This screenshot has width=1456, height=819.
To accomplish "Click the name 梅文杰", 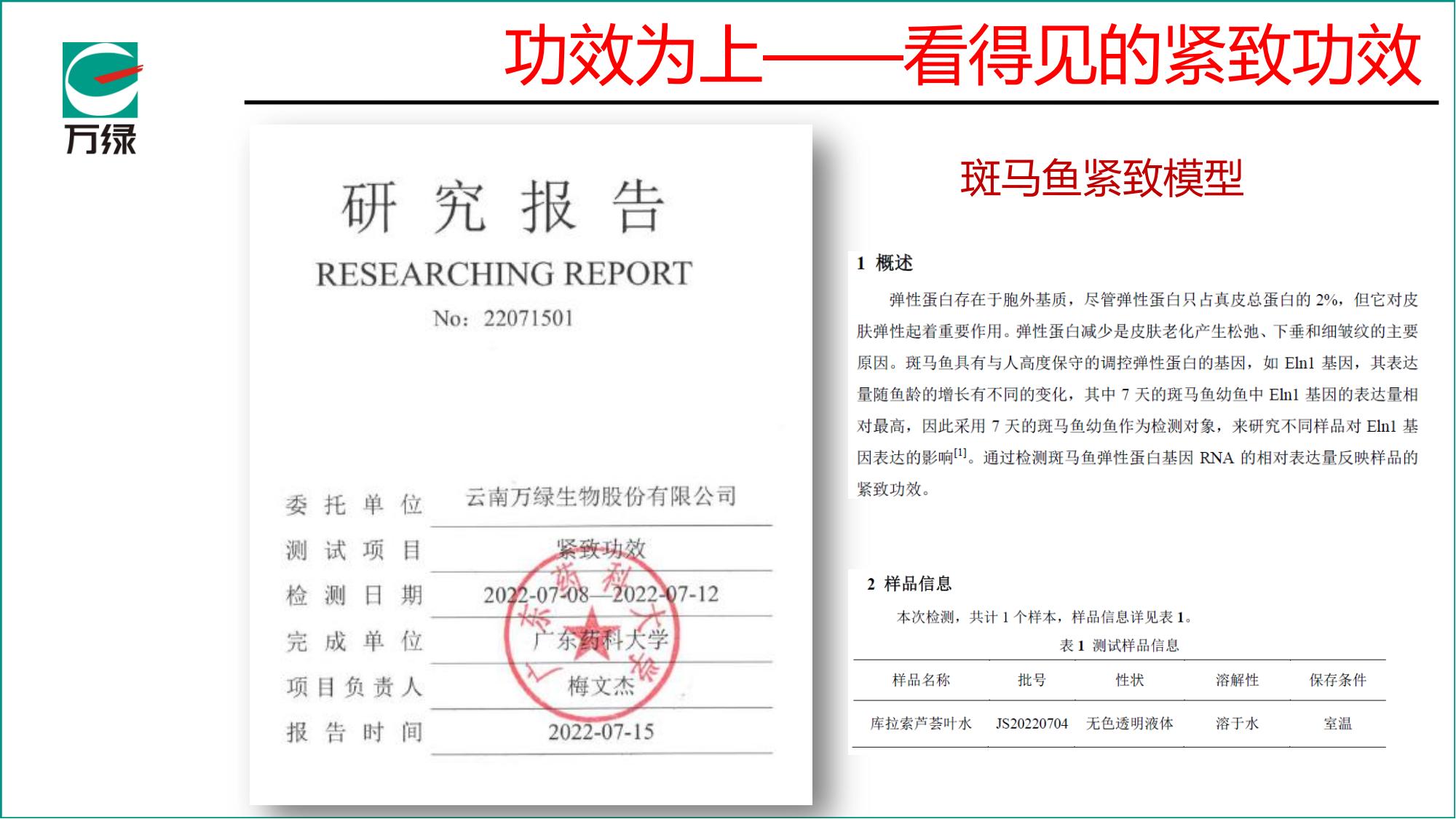I will coord(601,685).
